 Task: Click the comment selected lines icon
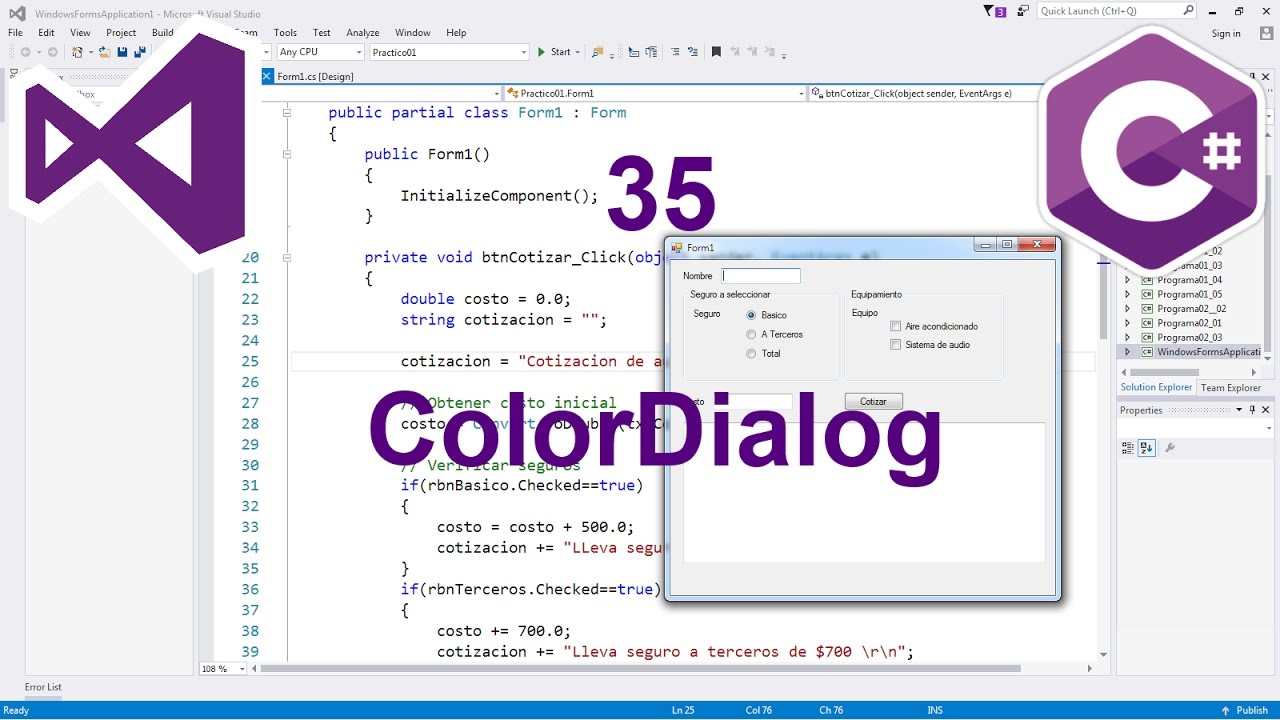tap(675, 52)
